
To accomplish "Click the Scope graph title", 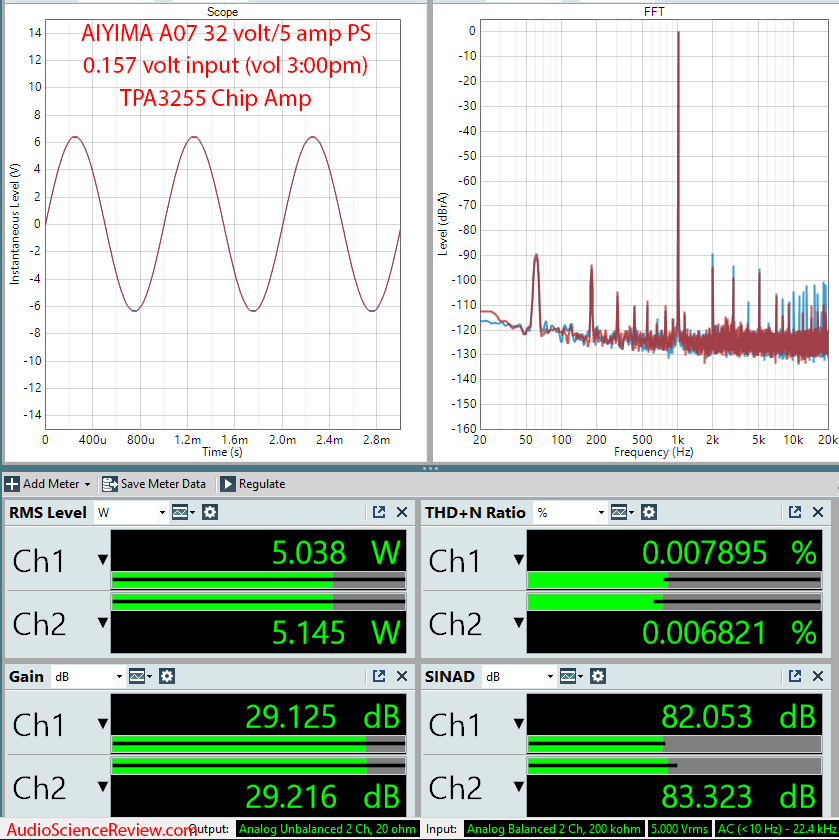I will pyautogui.click(x=222, y=12).
